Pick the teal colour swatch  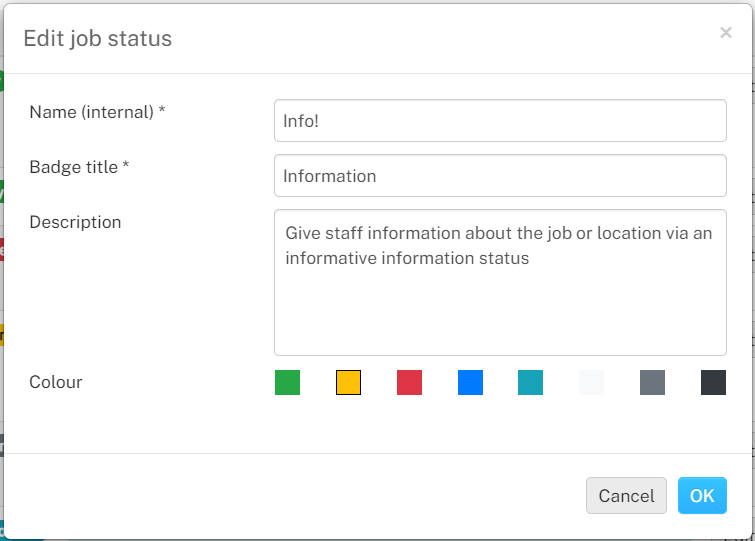[x=531, y=382]
